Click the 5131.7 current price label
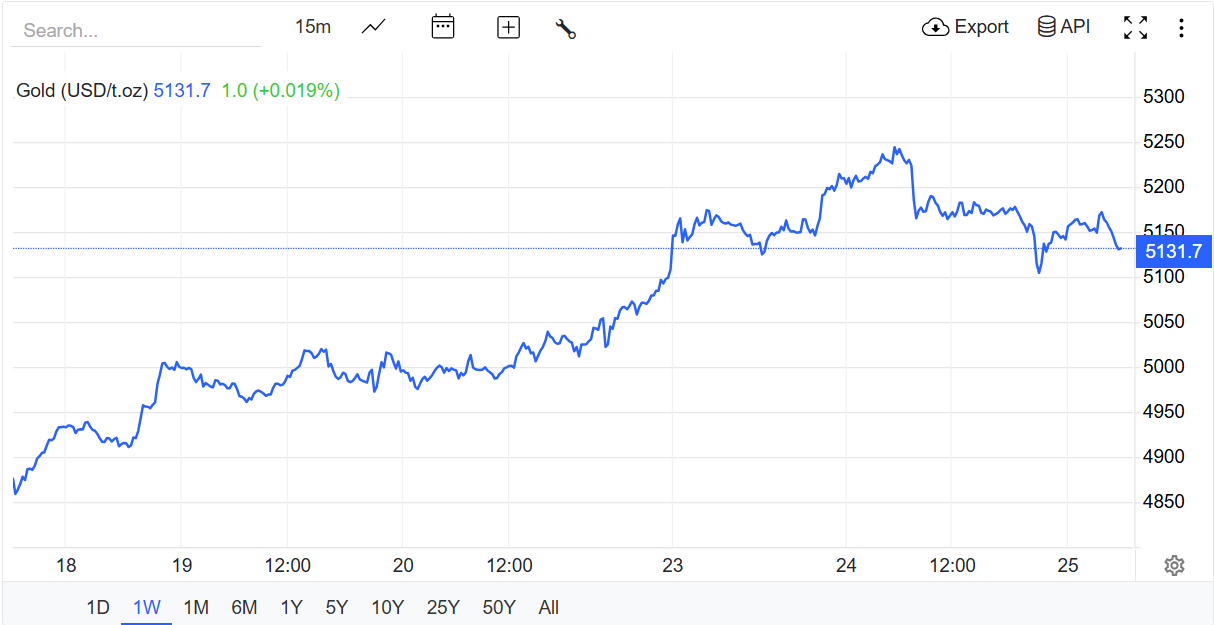 [x=1174, y=252]
